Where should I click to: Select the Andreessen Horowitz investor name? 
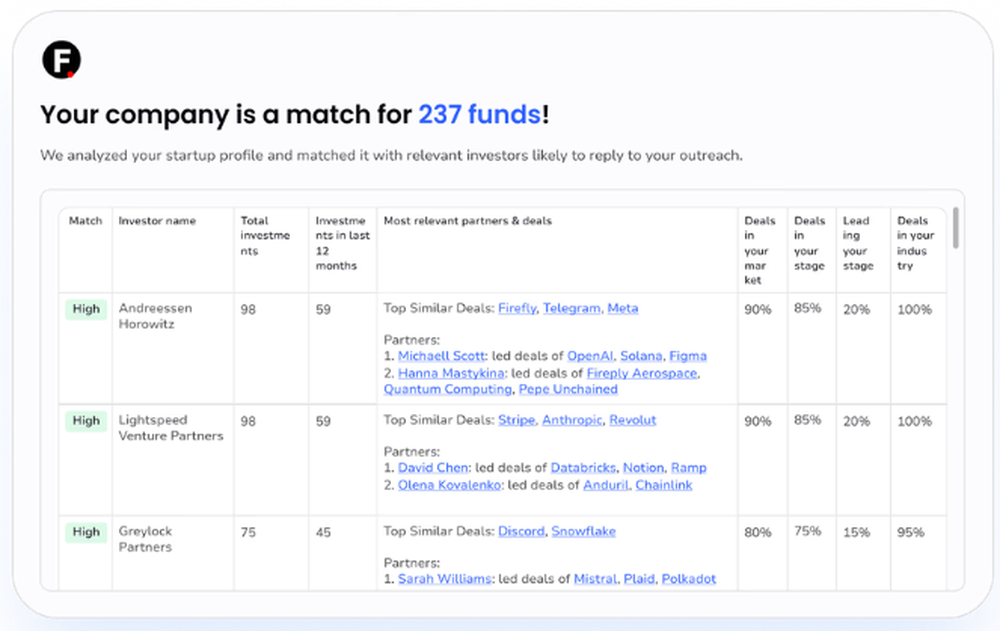click(155, 316)
